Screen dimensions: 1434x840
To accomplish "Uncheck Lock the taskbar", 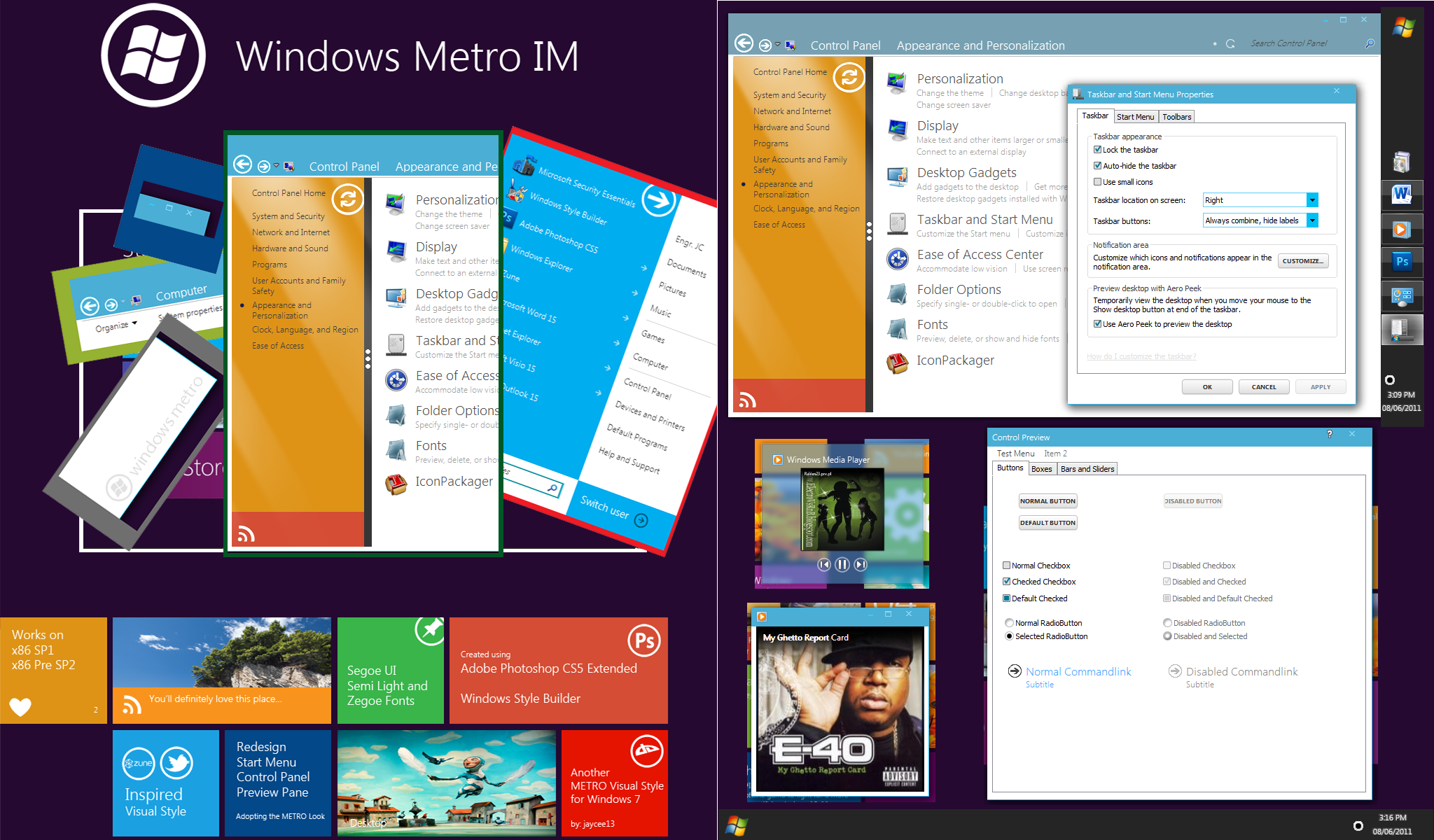I will (1098, 150).
